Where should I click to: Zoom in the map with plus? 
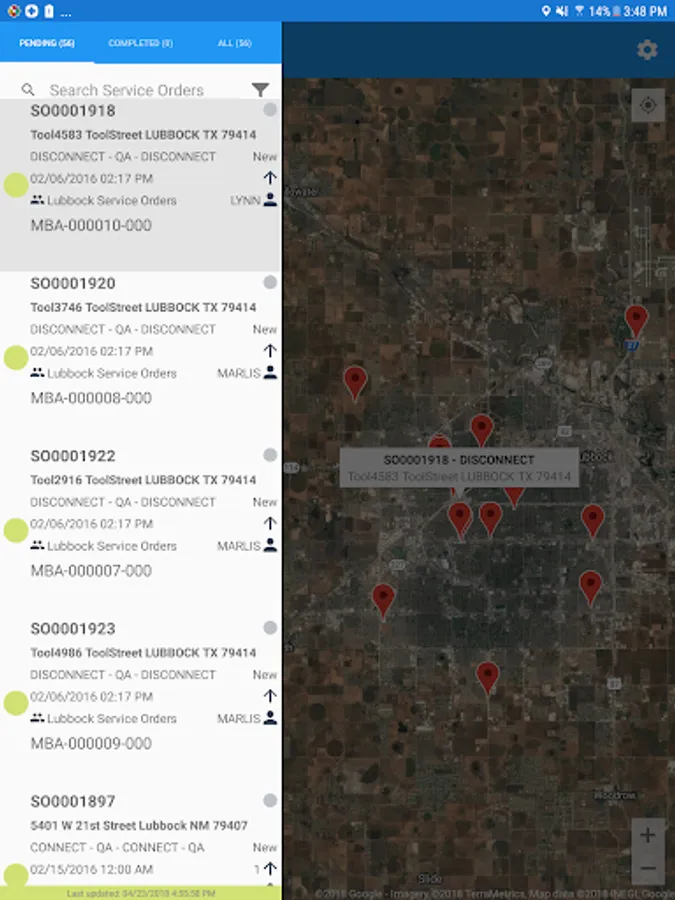pos(647,835)
